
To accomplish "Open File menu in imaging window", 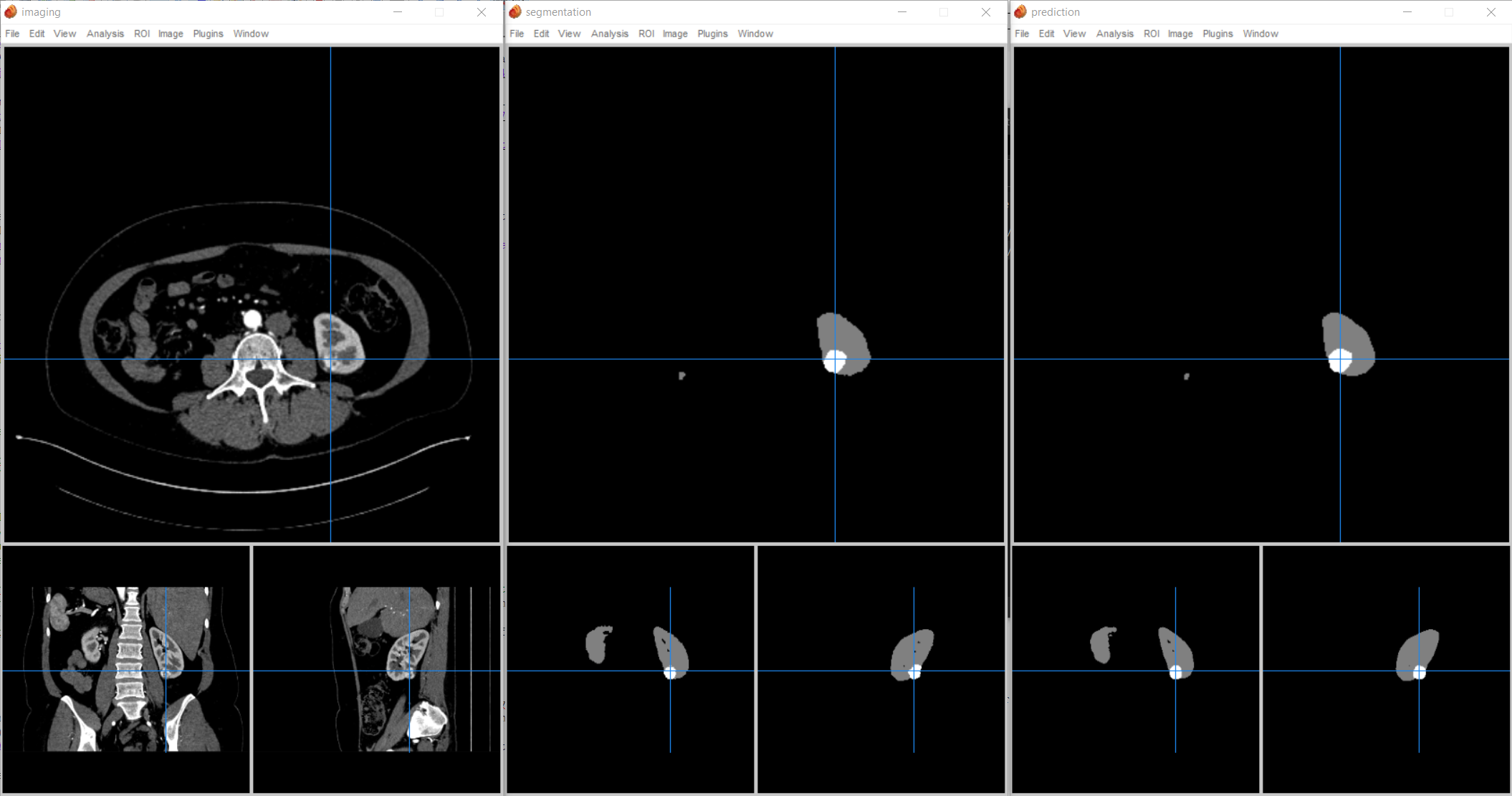I will [12, 34].
